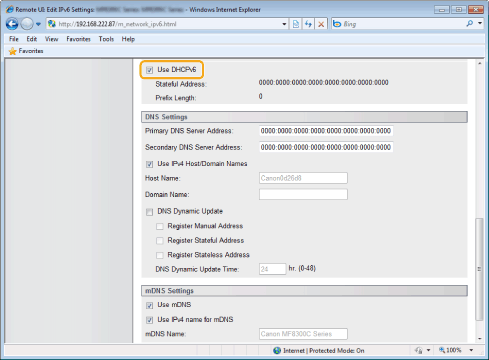Screen dimensions: 489x360
Task: Open the search provider dropdown arrow
Action: click(480, 24)
